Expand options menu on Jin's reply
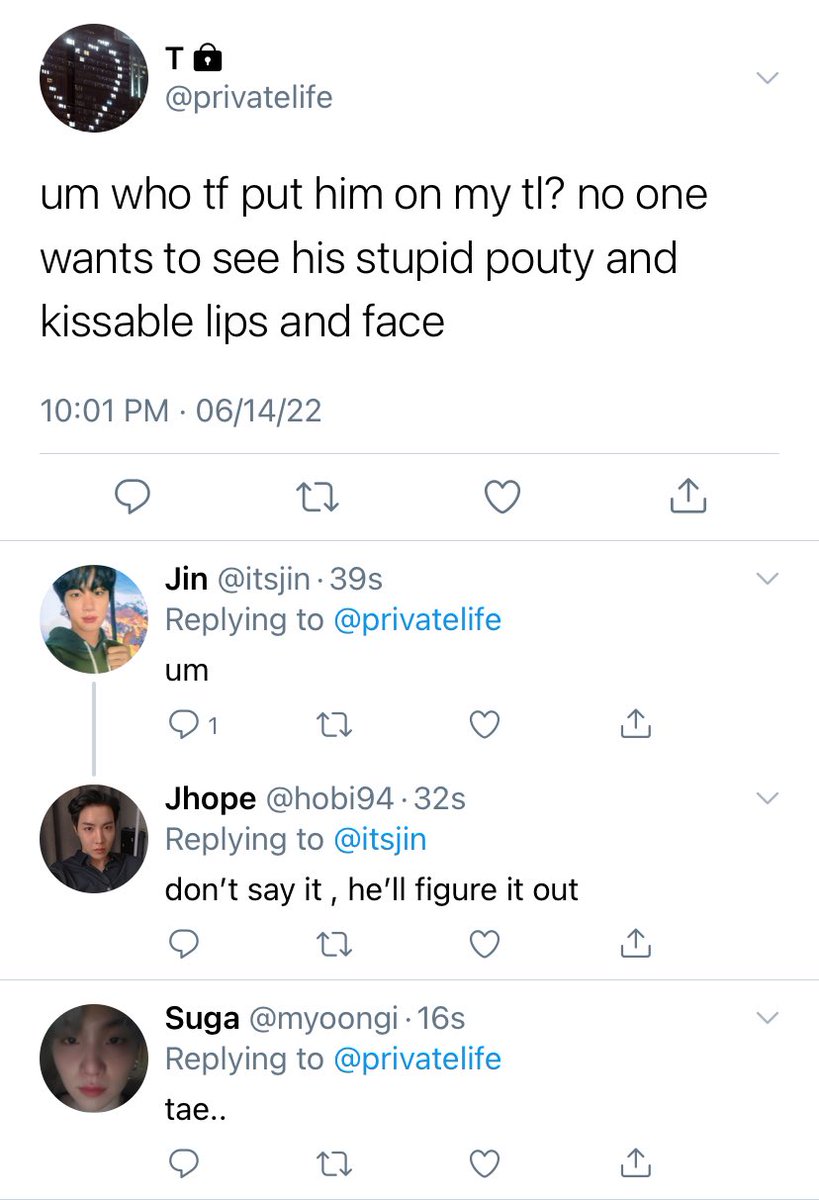819x1200 pixels. tap(766, 578)
